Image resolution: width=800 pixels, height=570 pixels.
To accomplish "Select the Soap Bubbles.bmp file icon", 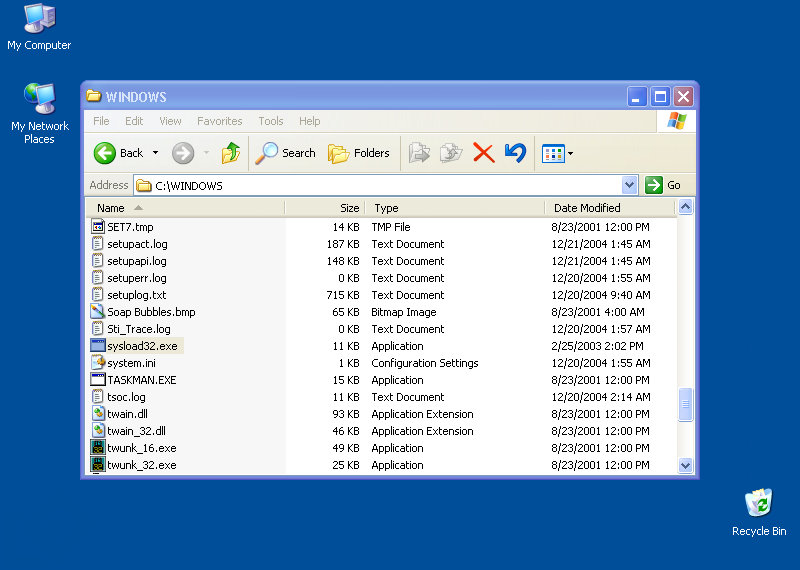I will tap(97, 312).
